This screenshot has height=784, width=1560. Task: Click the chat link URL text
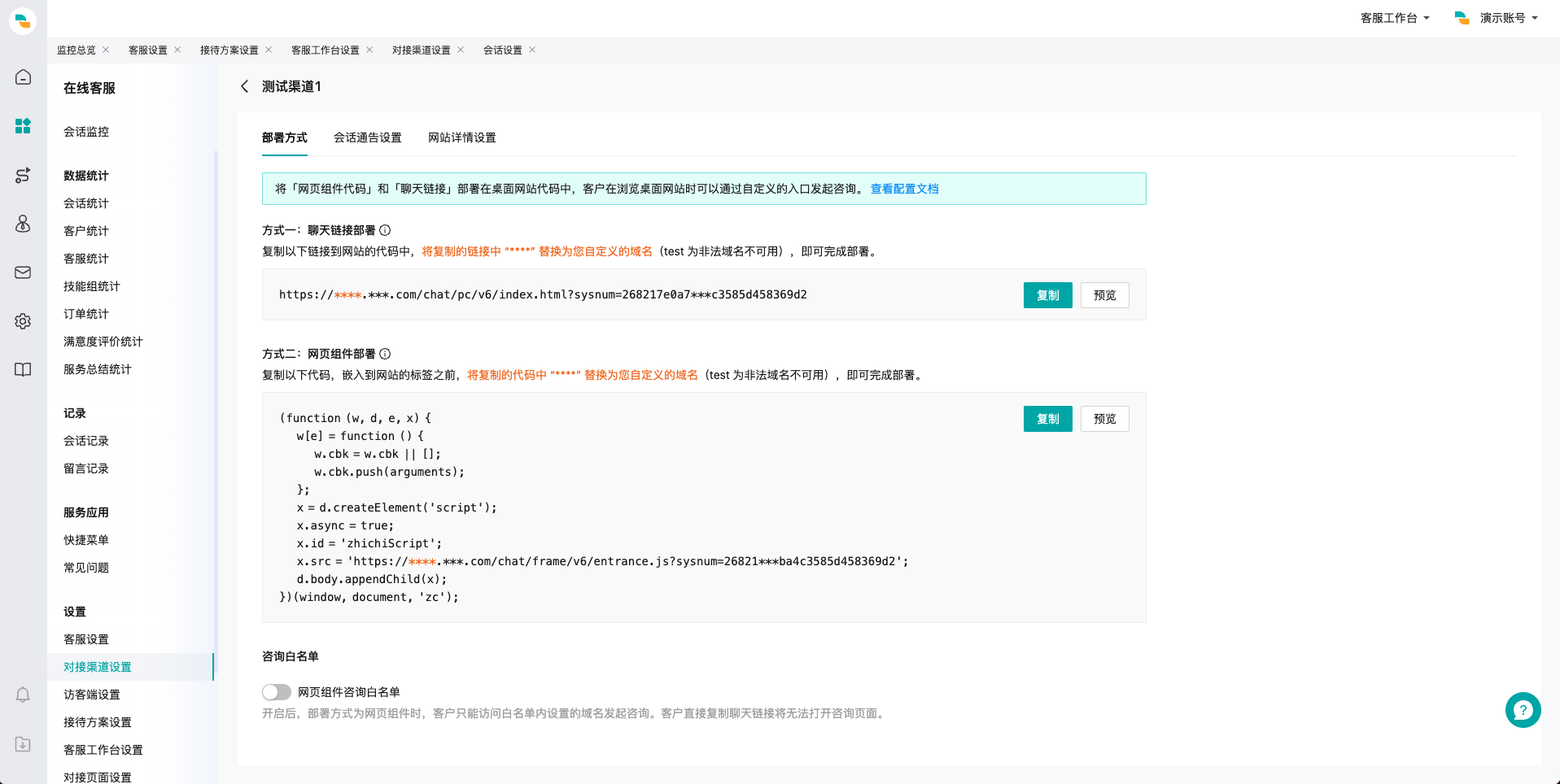pos(543,294)
